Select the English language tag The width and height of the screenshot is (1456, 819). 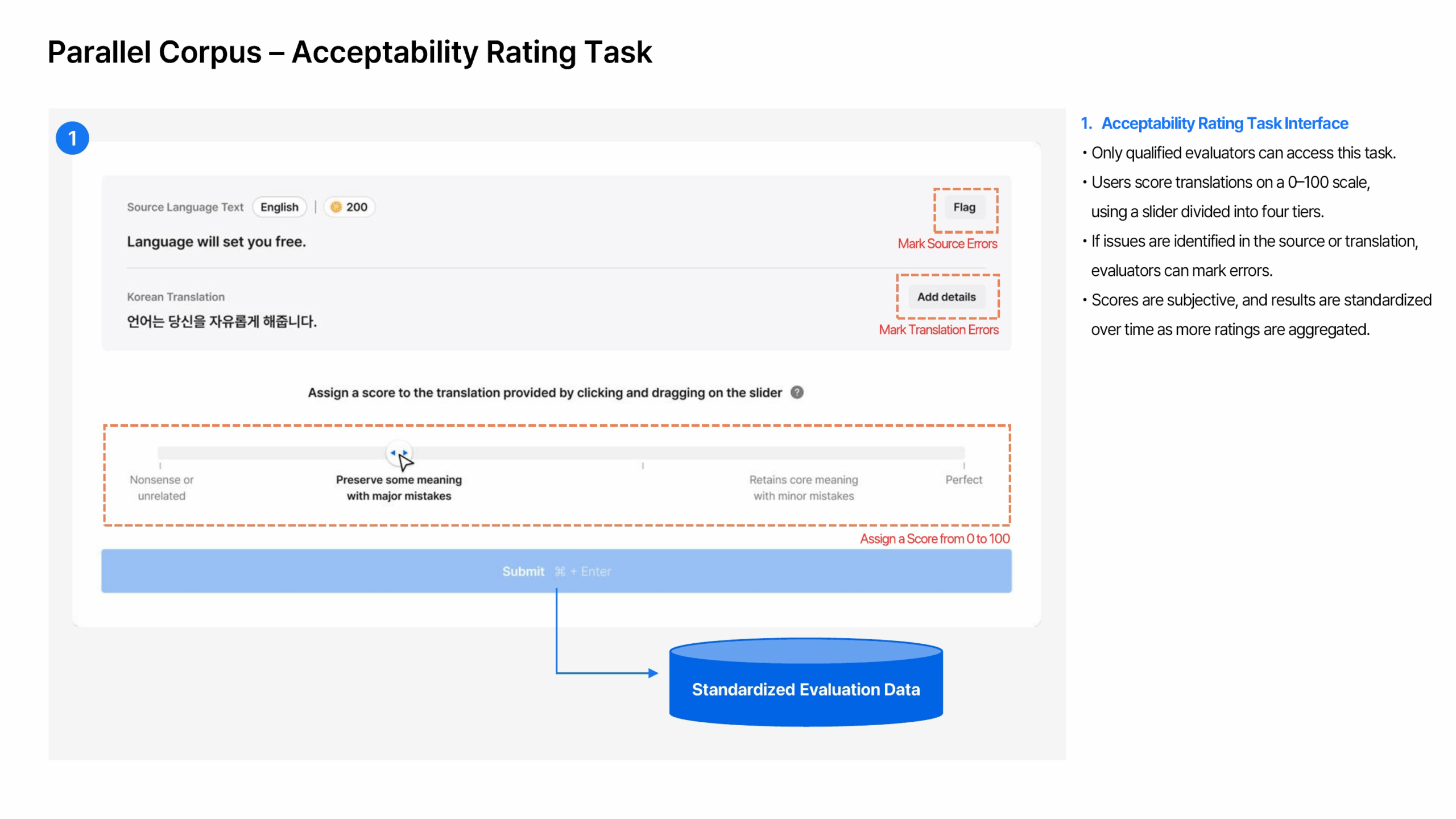click(x=279, y=207)
